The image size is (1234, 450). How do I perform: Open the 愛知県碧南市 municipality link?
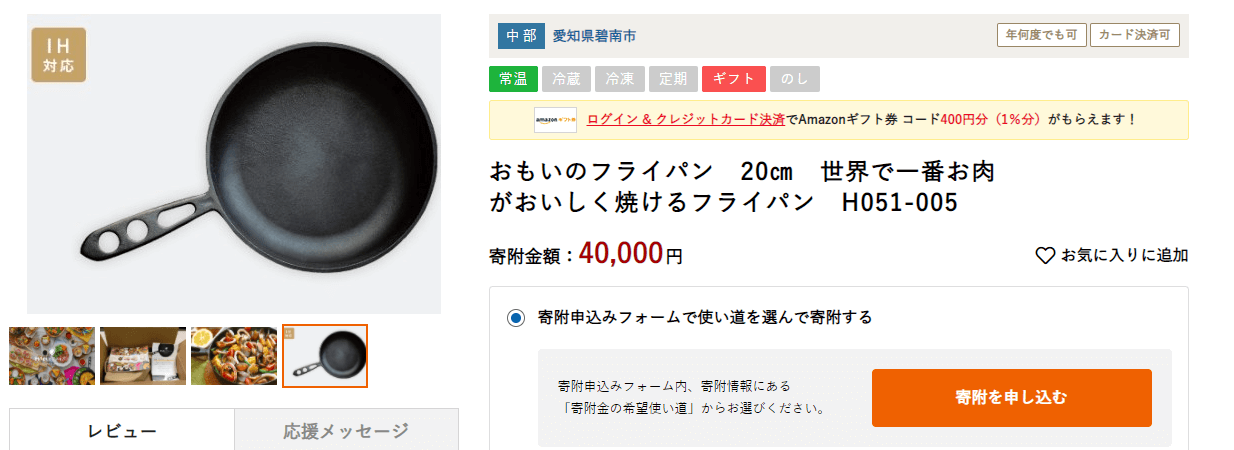click(x=594, y=36)
